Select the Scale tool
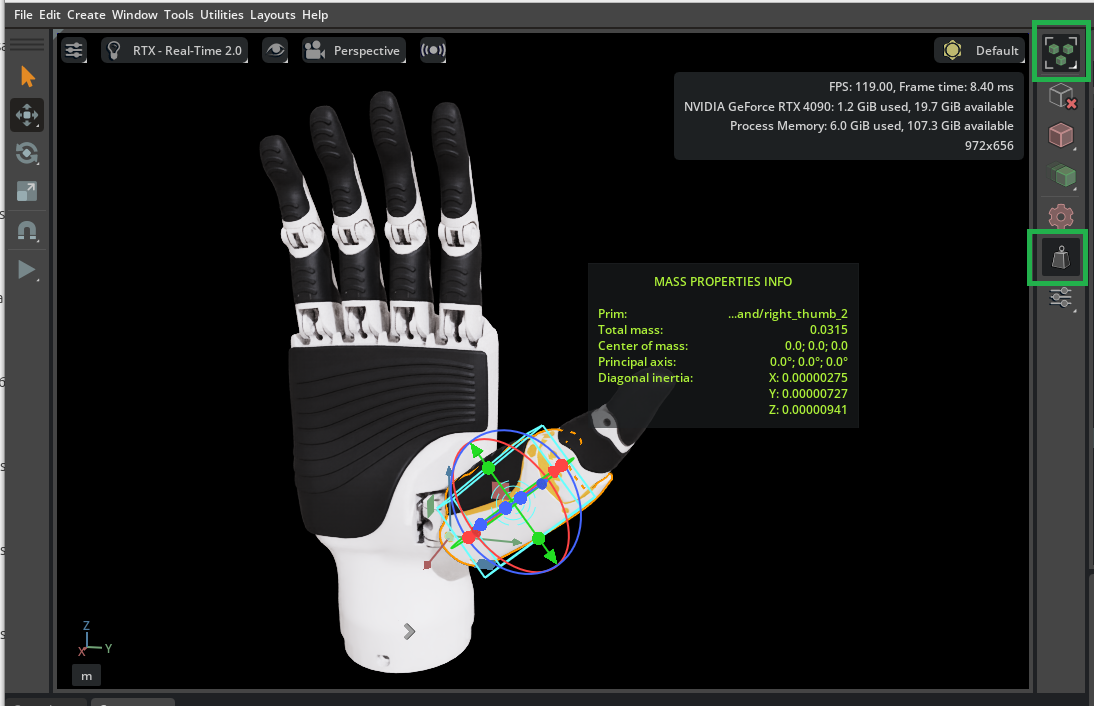 pyautogui.click(x=27, y=191)
